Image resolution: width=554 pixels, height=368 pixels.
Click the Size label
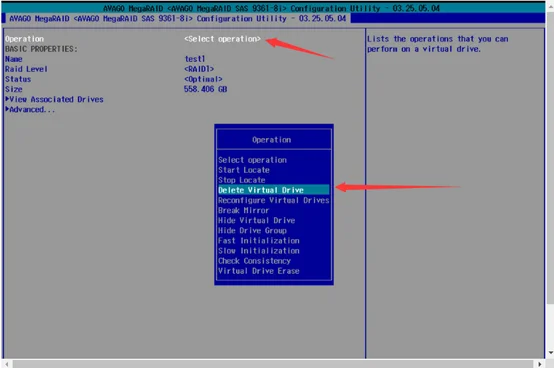pyautogui.click(x=14, y=89)
